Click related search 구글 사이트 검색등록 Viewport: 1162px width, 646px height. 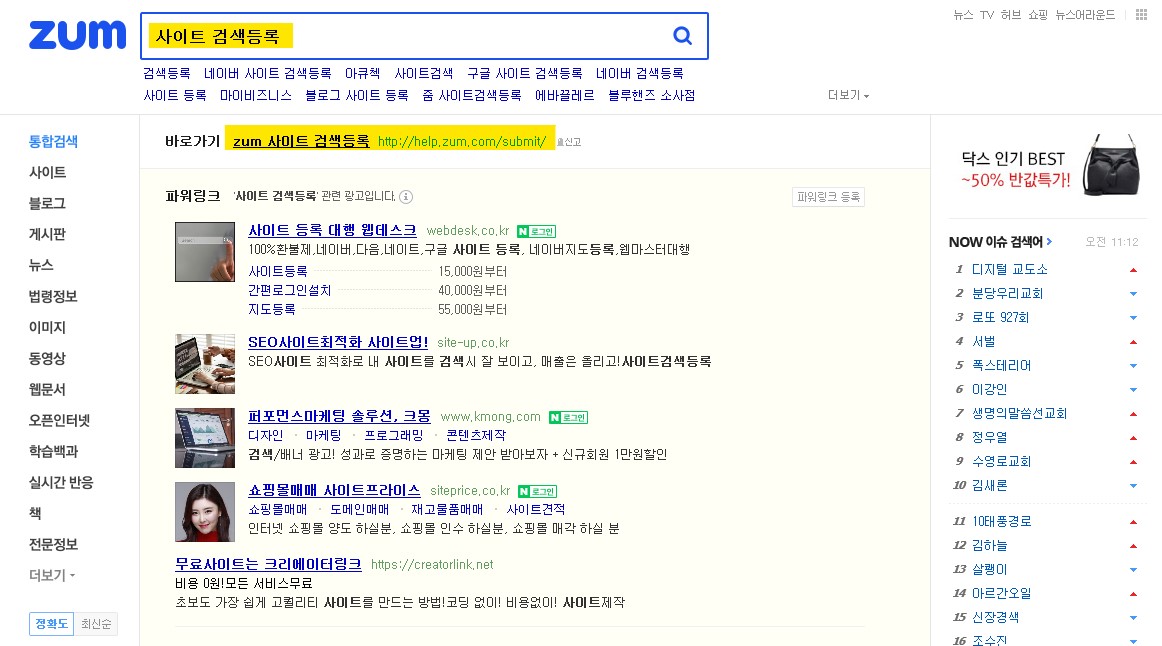pyautogui.click(x=525, y=73)
